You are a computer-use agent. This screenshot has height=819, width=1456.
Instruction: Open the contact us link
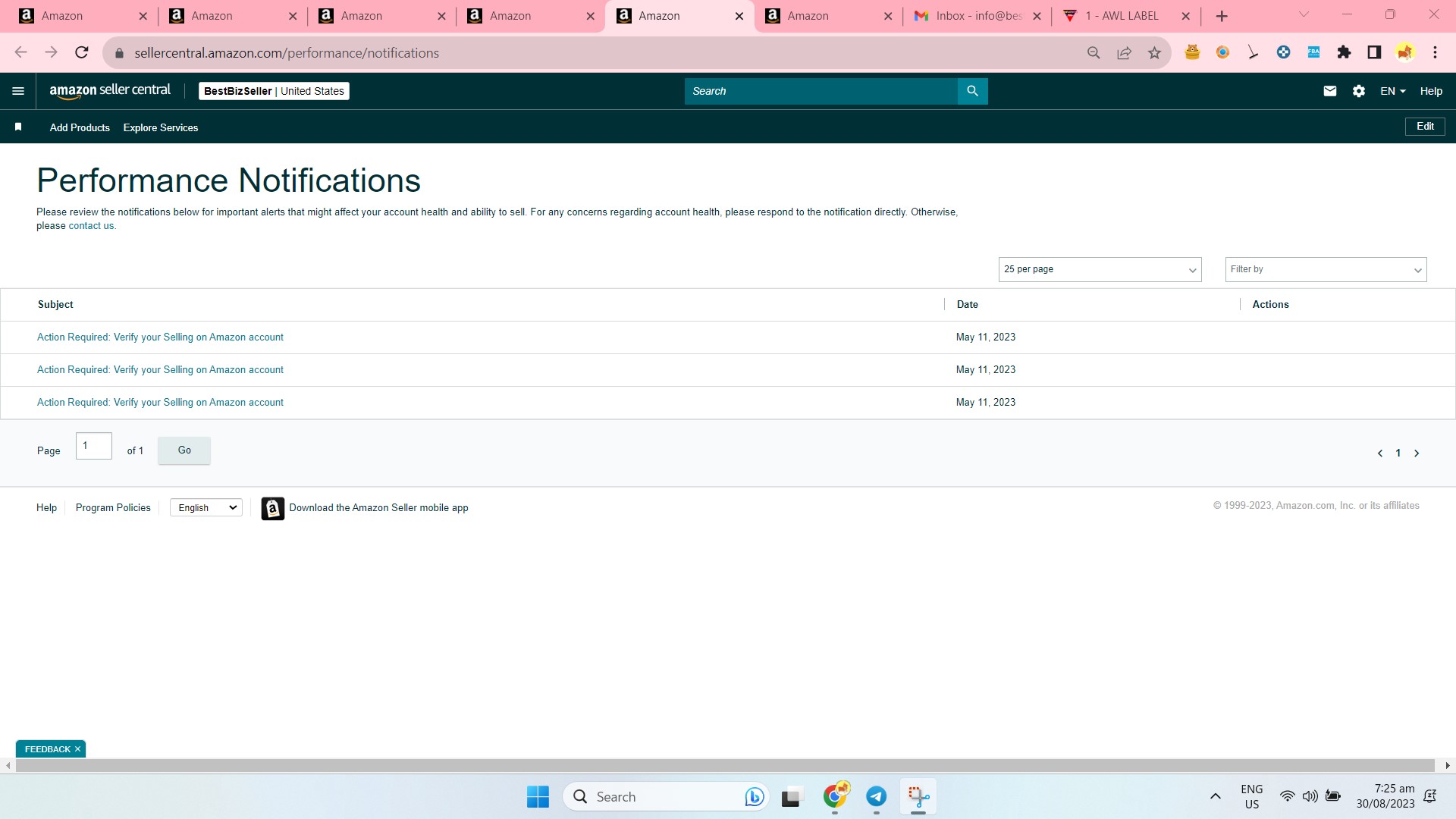pyautogui.click(x=91, y=226)
